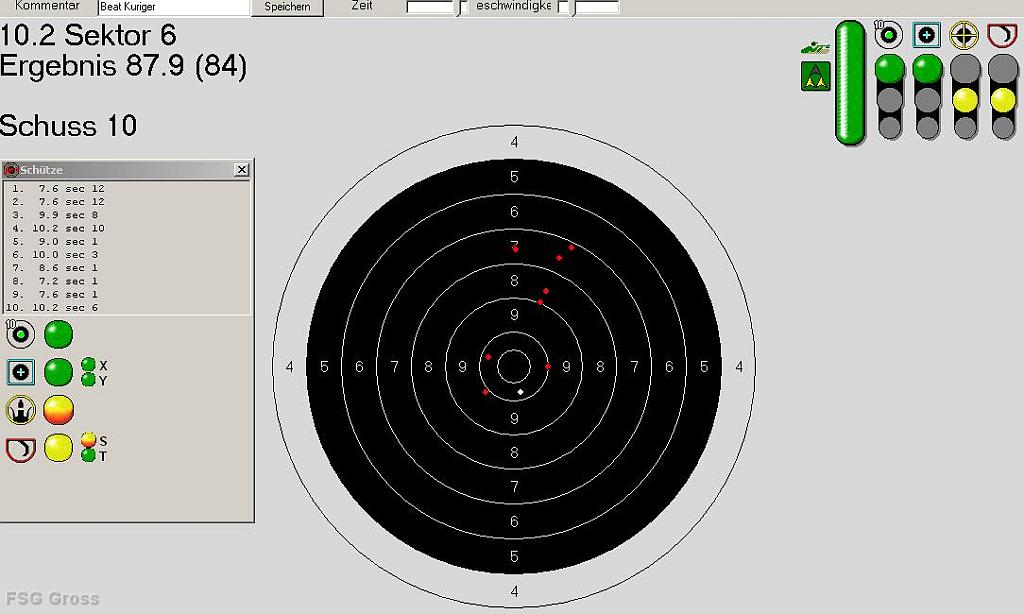Click the traffic light under the 10-ring icon
The height and width of the screenshot is (614, 1024).
coord(889,97)
